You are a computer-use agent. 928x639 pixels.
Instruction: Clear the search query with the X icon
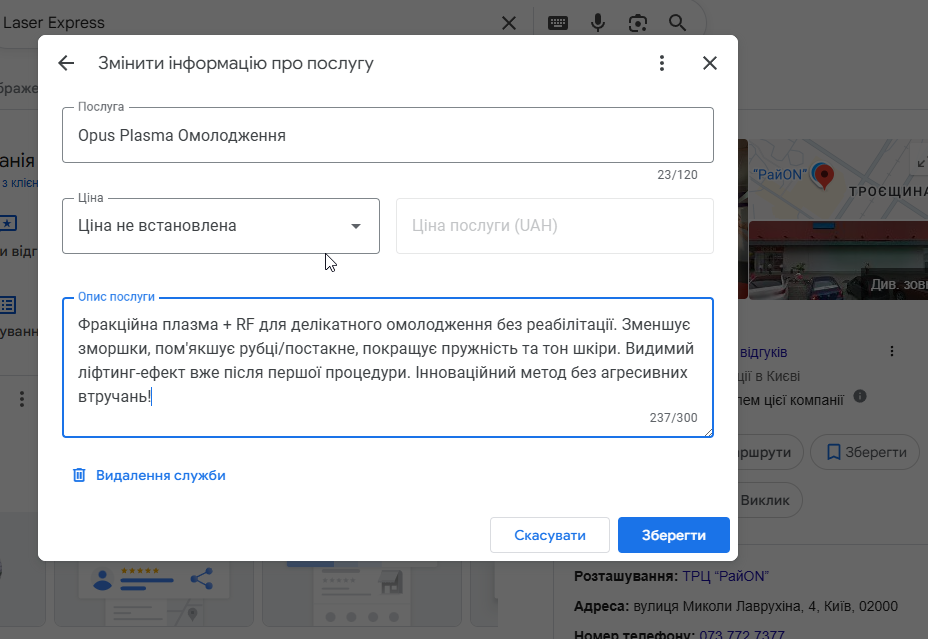pyautogui.click(x=509, y=22)
